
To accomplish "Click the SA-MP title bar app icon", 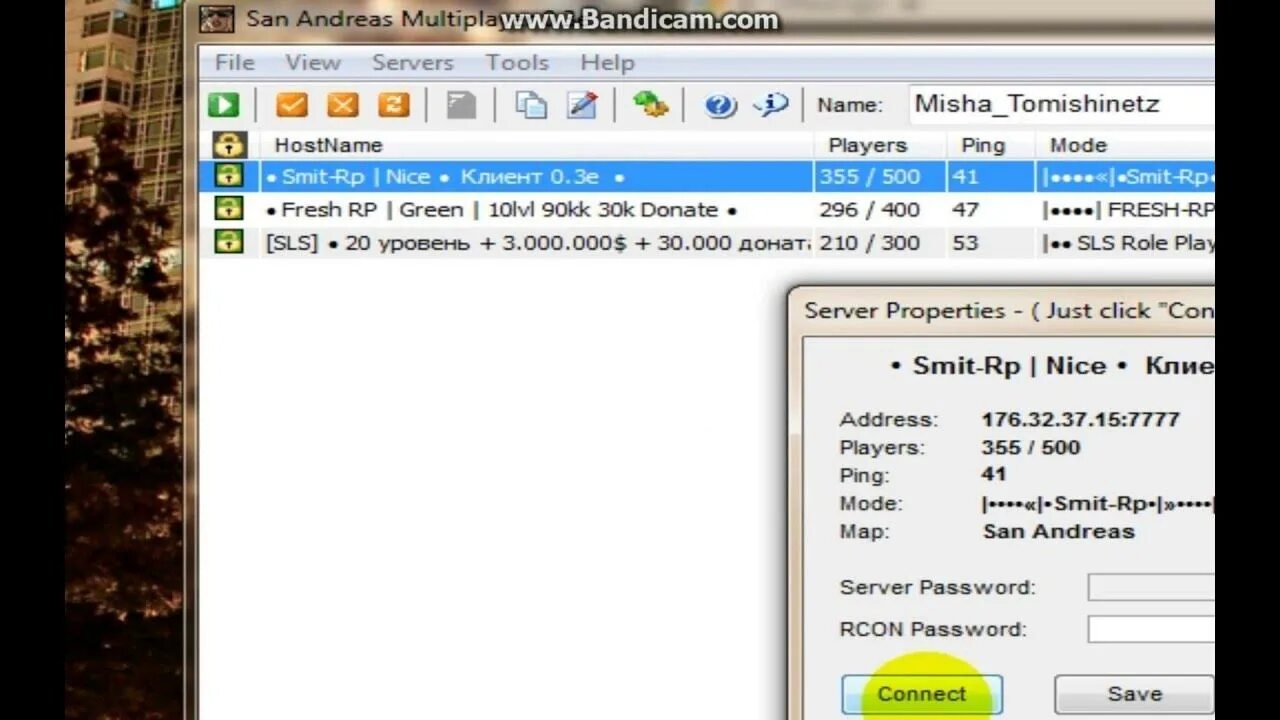I will tap(216, 20).
